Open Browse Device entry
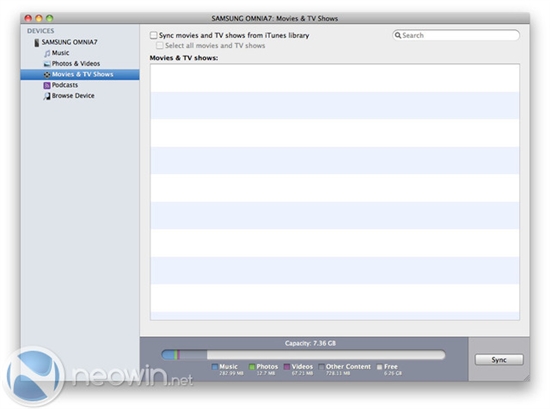550x409 pixels. [73, 95]
